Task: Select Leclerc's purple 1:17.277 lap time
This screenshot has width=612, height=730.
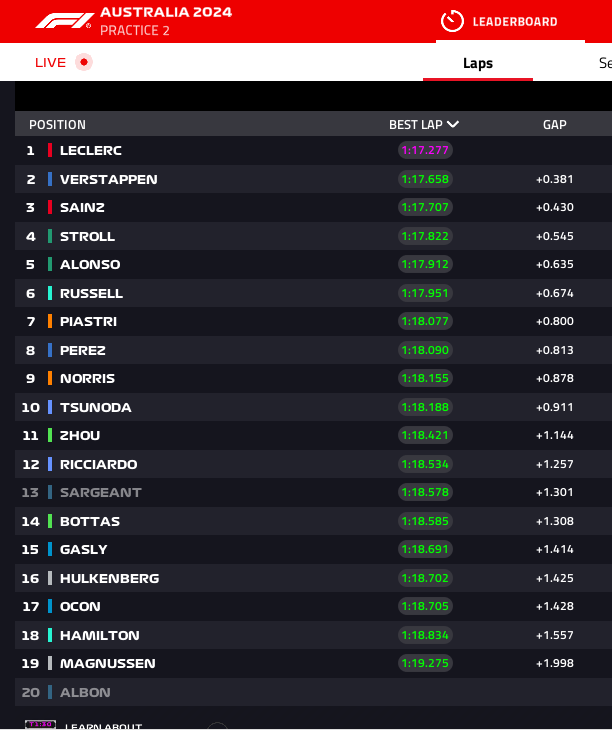Action: (x=425, y=150)
